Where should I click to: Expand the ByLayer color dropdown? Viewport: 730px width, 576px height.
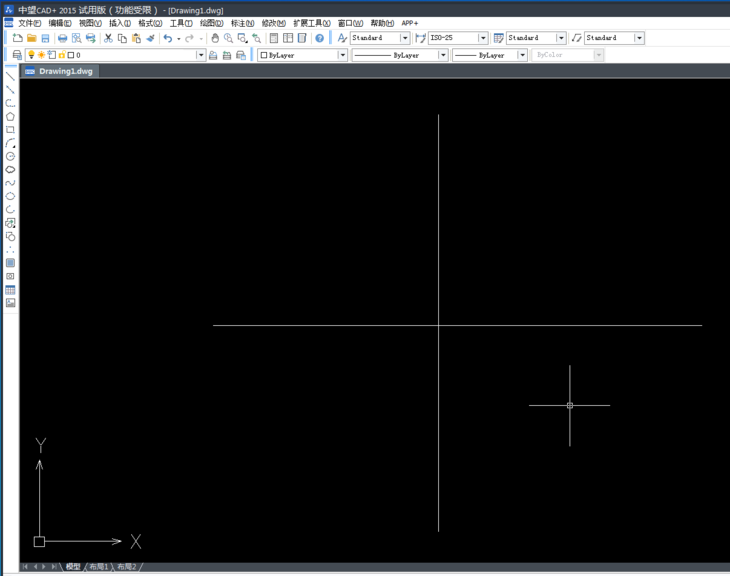342,55
